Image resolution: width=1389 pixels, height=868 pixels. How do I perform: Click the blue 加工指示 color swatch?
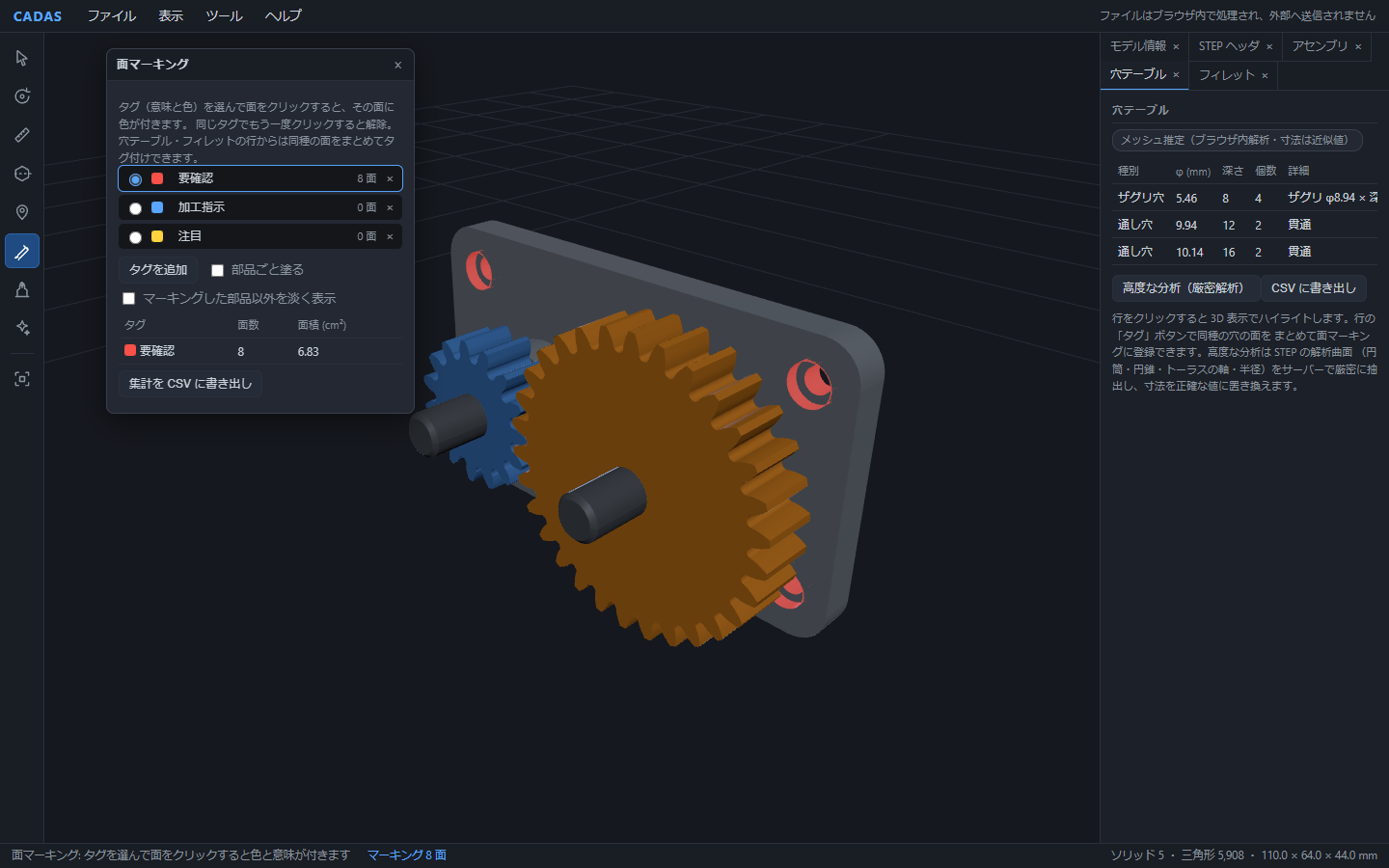(157, 207)
